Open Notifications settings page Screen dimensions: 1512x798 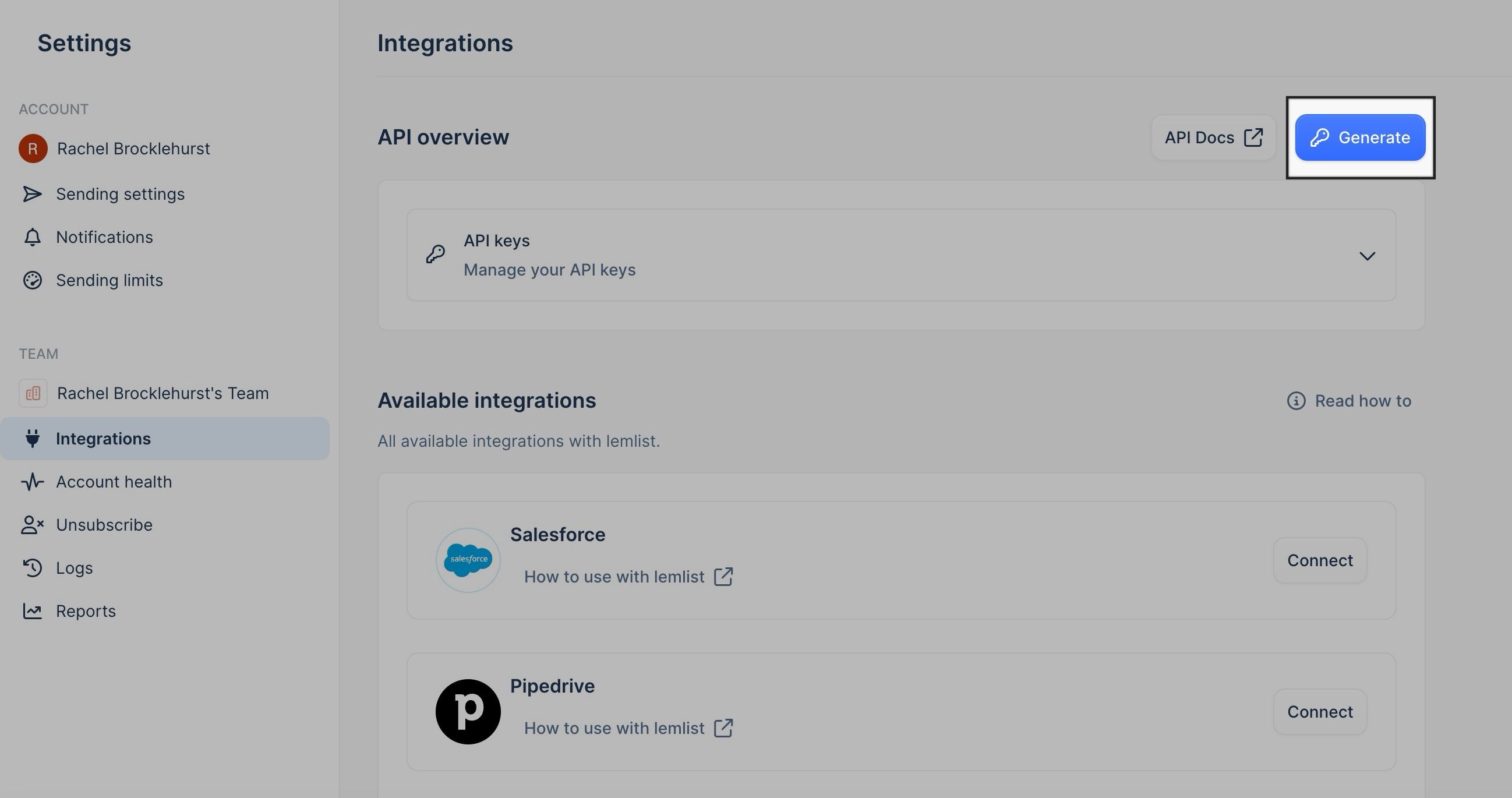[104, 237]
